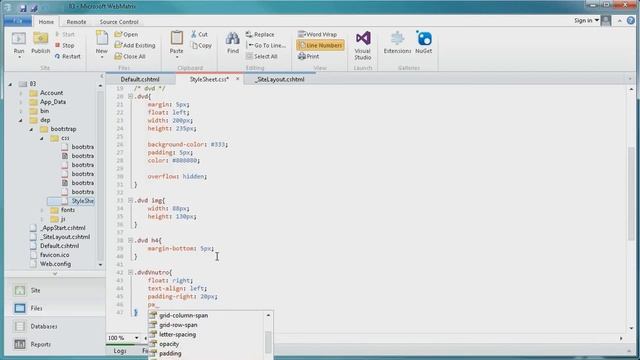Toggle Word Wrap
The height and width of the screenshot is (360, 640).
point(317,34)
